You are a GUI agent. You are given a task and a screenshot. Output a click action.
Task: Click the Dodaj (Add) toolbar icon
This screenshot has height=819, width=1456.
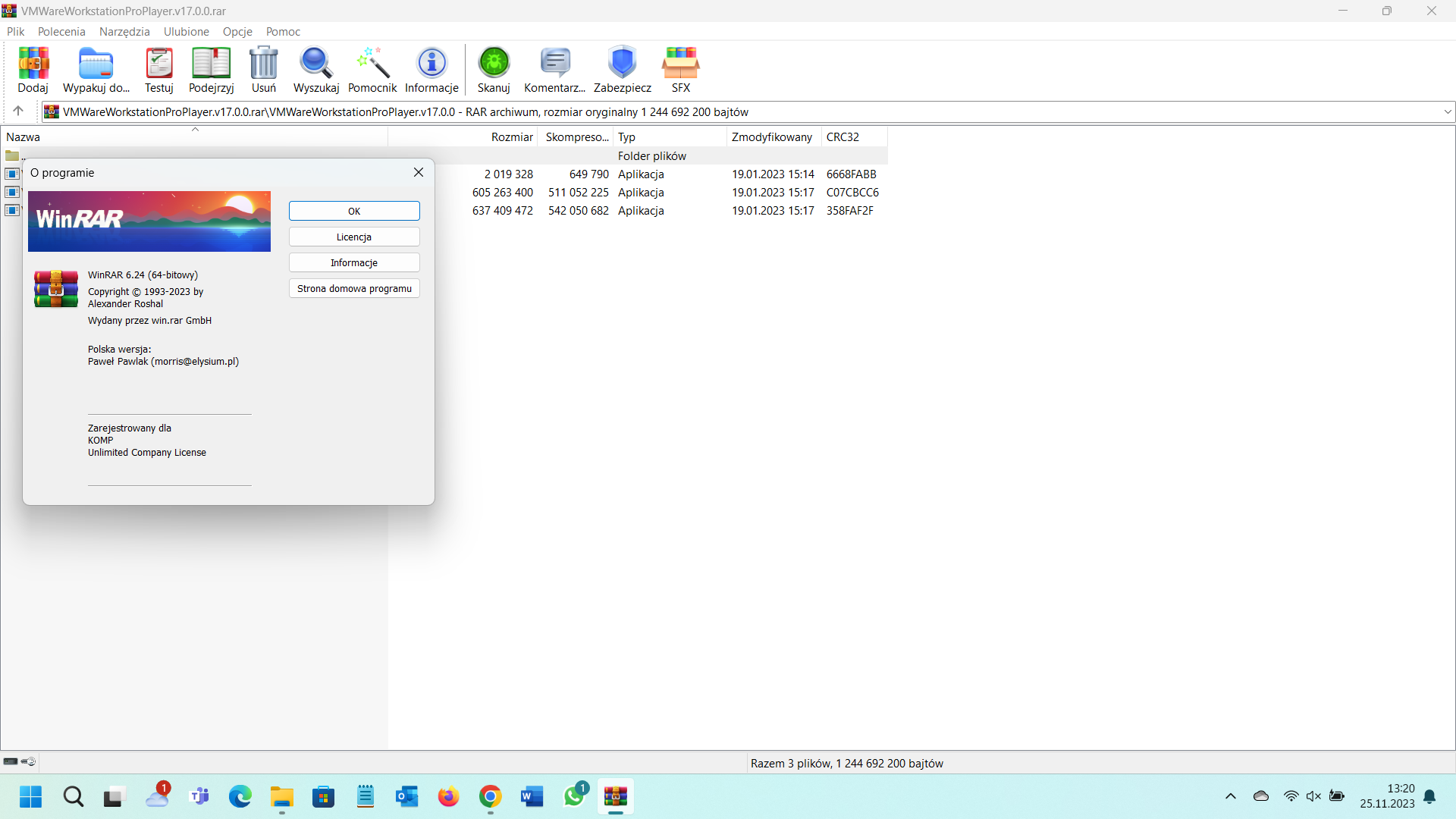click(x=33, y=70)
